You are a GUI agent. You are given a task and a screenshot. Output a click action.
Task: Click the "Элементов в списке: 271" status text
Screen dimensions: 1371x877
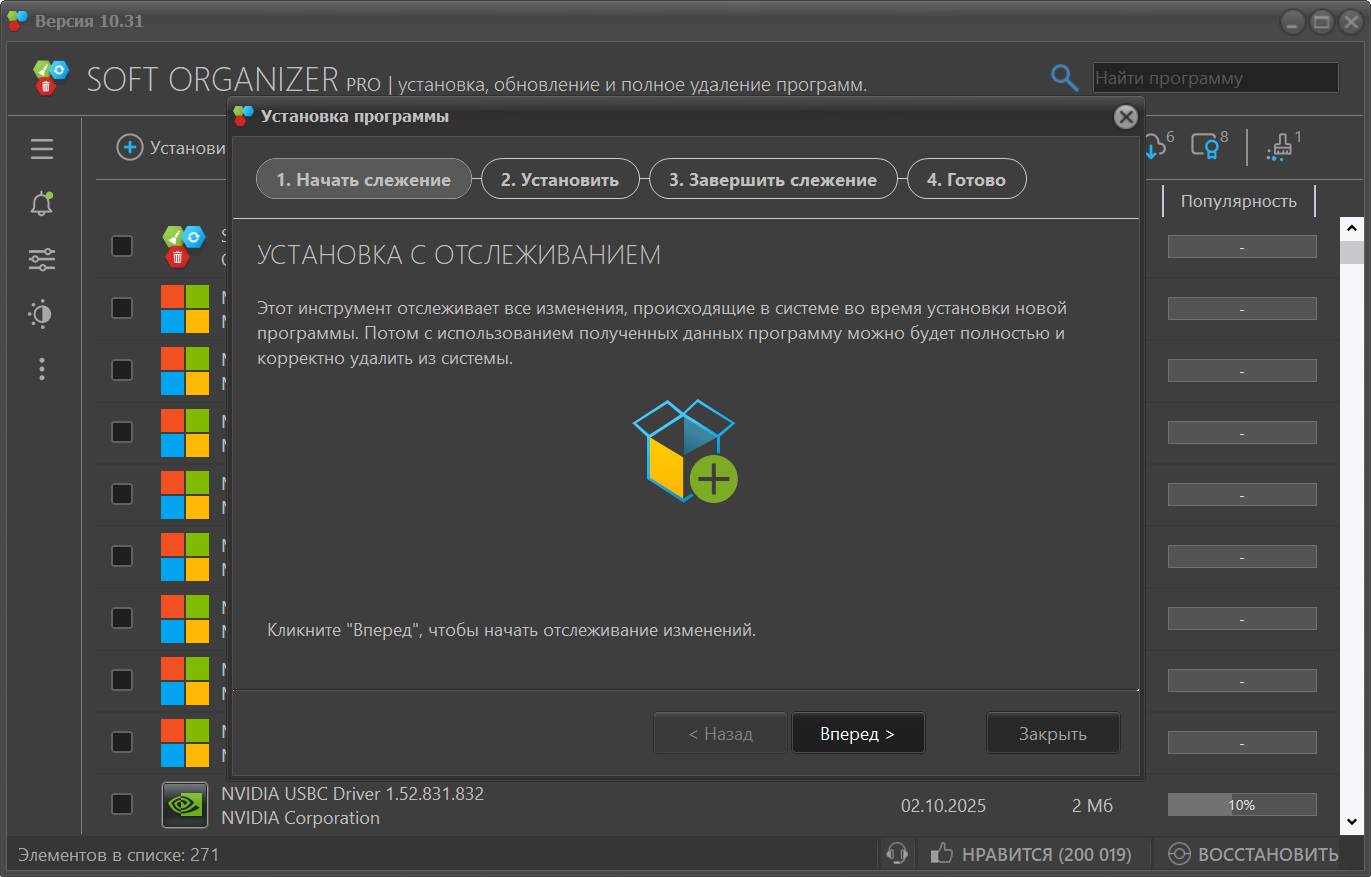click(x=118, y=854)
